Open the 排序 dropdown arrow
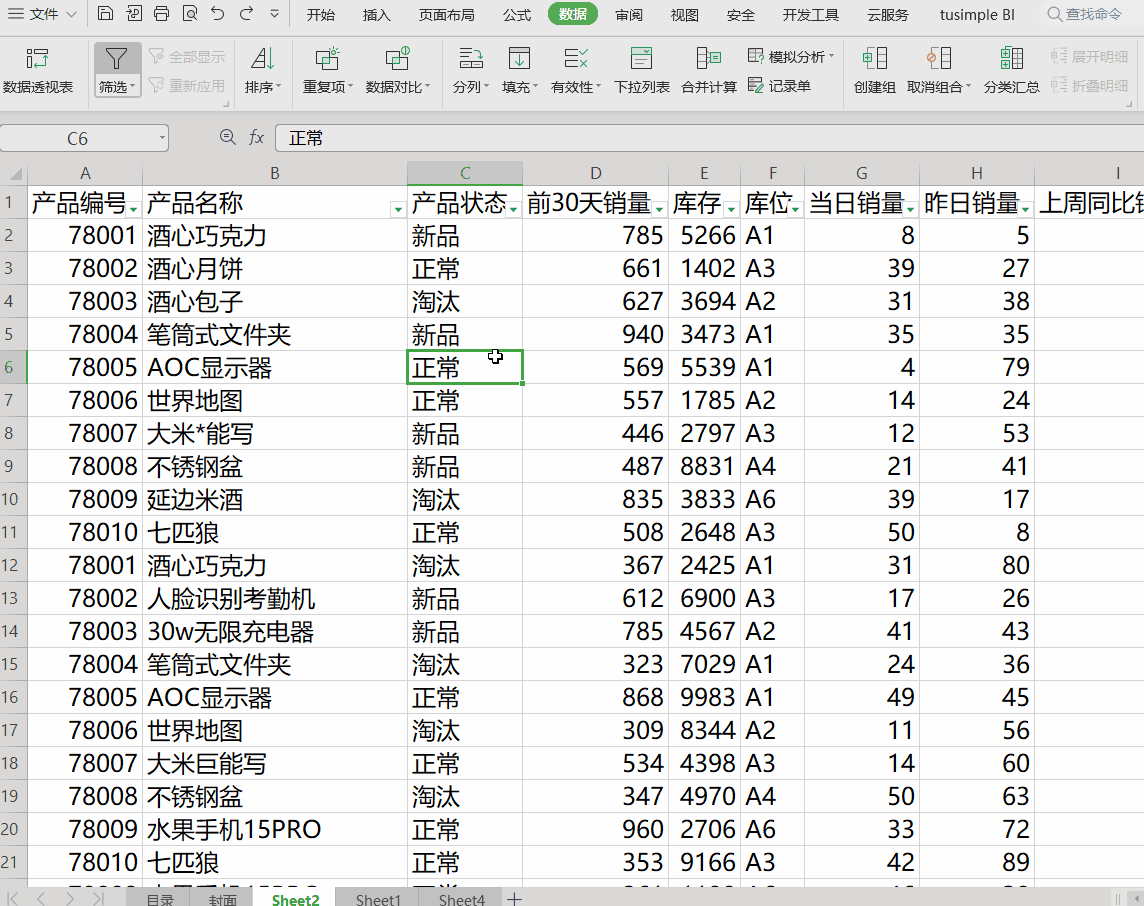This screenshot has height=906, width=1144. (x=278, y=87)
